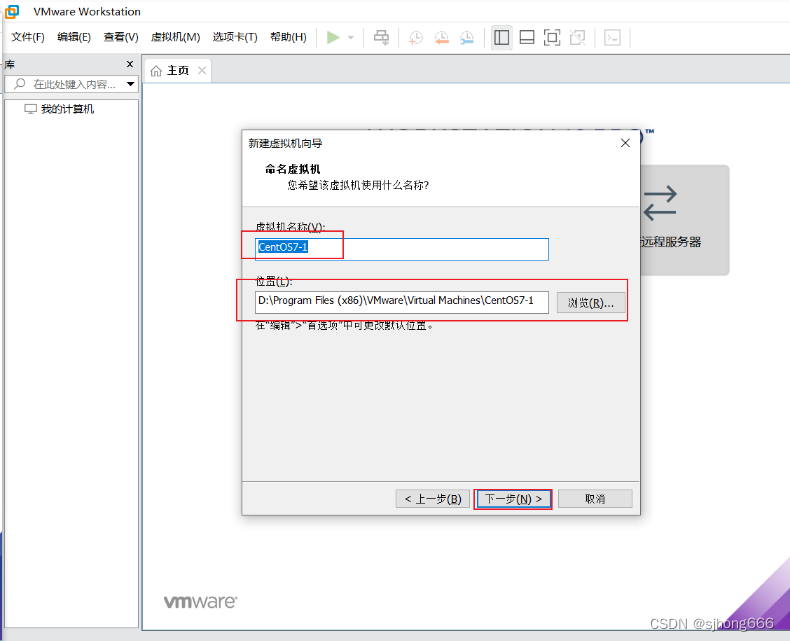Image resolution: width=790 pixels, height=641 pixels.
Task: Click the Revert to Snapshot icon
Action: click(x=441, y=38)
